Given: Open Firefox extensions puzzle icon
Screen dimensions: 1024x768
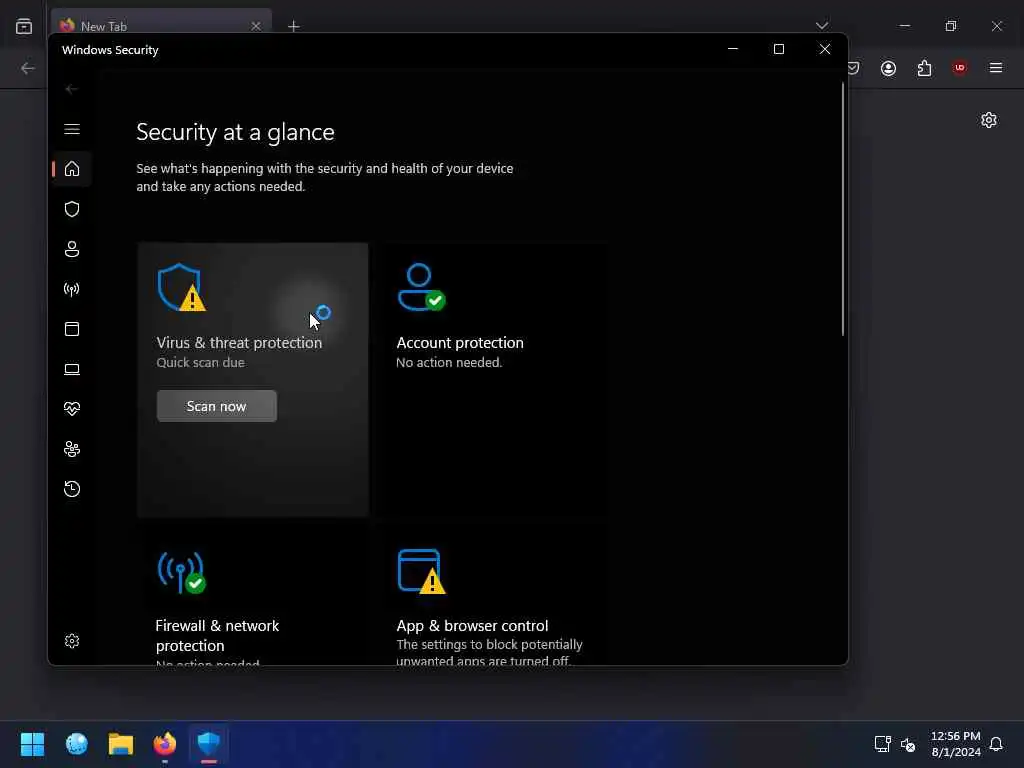Looking at the screenshot, I should click(924, 68).
